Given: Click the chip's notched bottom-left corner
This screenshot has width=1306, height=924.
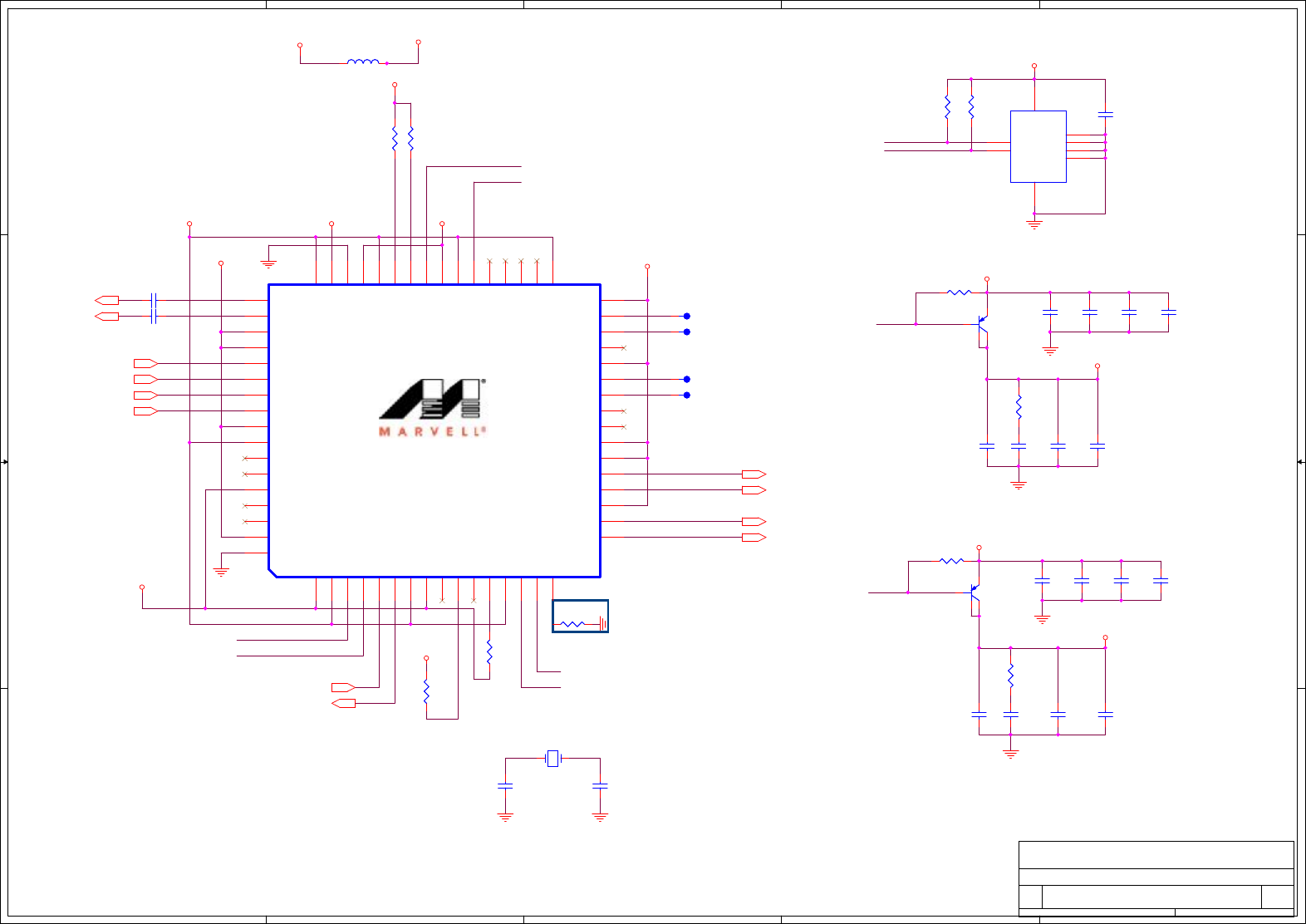Looking at the screenshot, I should tap(272, 573).
